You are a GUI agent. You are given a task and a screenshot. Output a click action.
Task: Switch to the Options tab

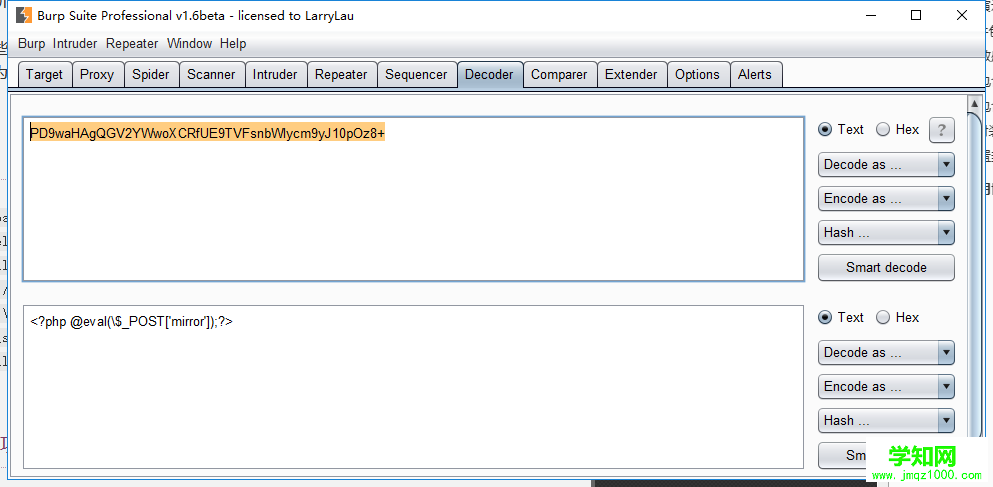point(697,75)
